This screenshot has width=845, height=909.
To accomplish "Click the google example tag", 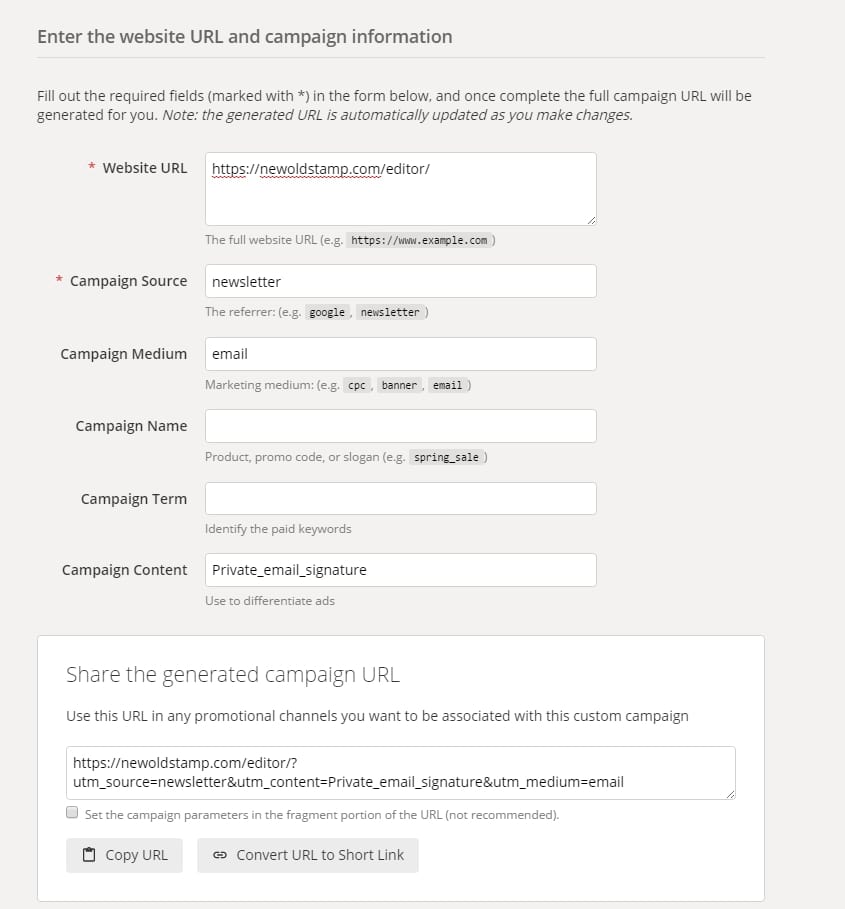I will [327, 312].
